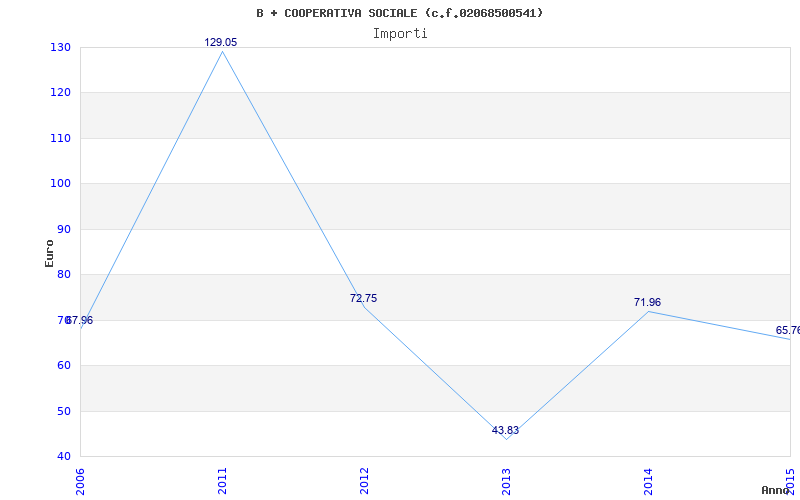The width and height of the screenshot is (800, 500).
Task: Click the 60 y-axis tick label
Action: click(63, 365)
